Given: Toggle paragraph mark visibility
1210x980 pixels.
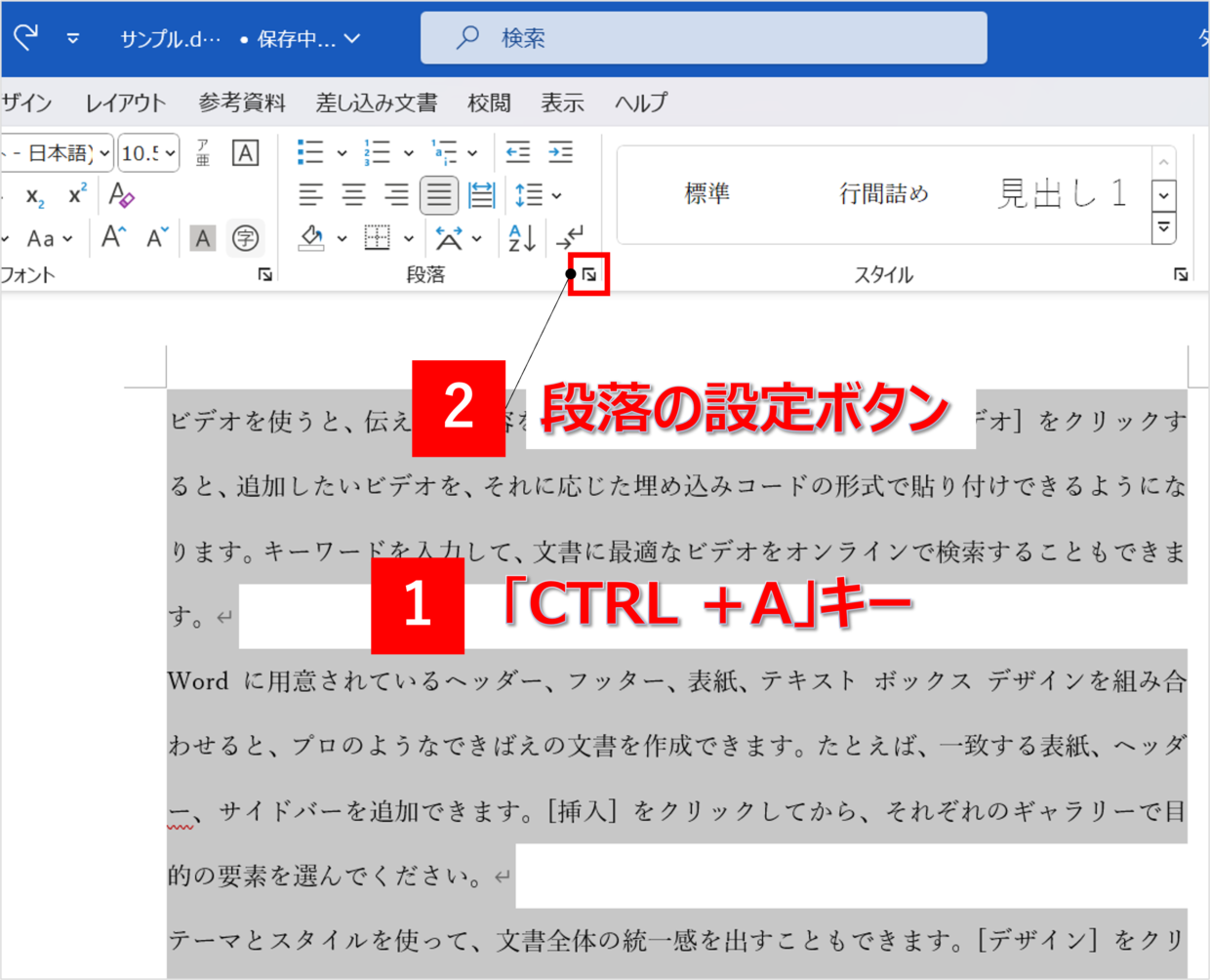Looking at the screenshot, I should point(571,237).
